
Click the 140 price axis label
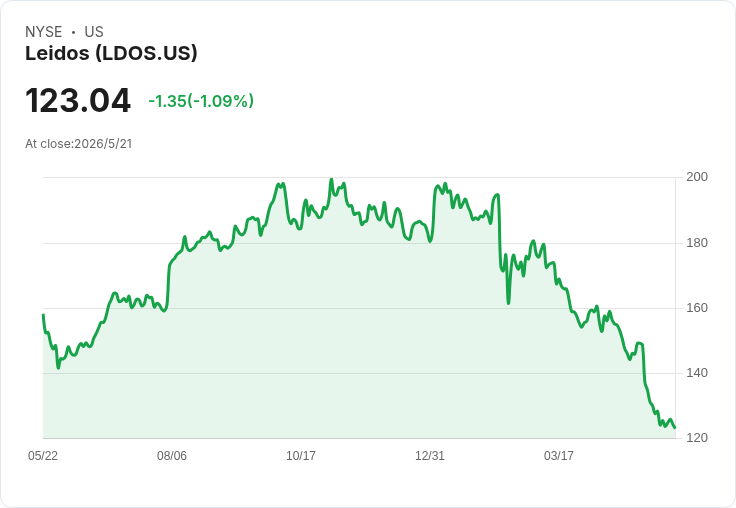[x=697, y=373]
